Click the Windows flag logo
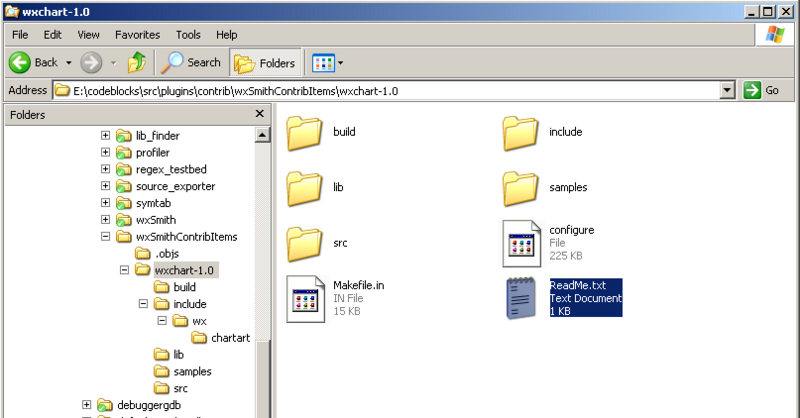Image resolution: width=800 pixels, height=418 pixels. (x=774, y=35)
